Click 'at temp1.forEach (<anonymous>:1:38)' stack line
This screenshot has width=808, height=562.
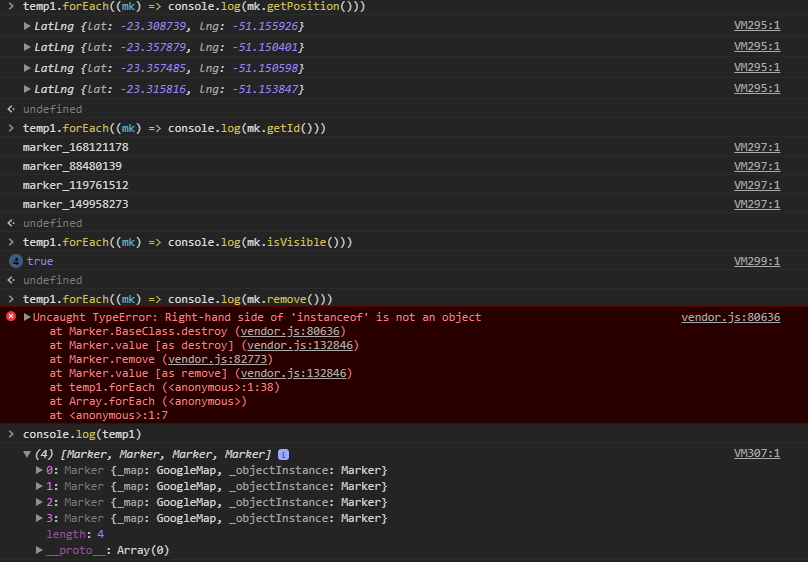click(x=164, y=387)
